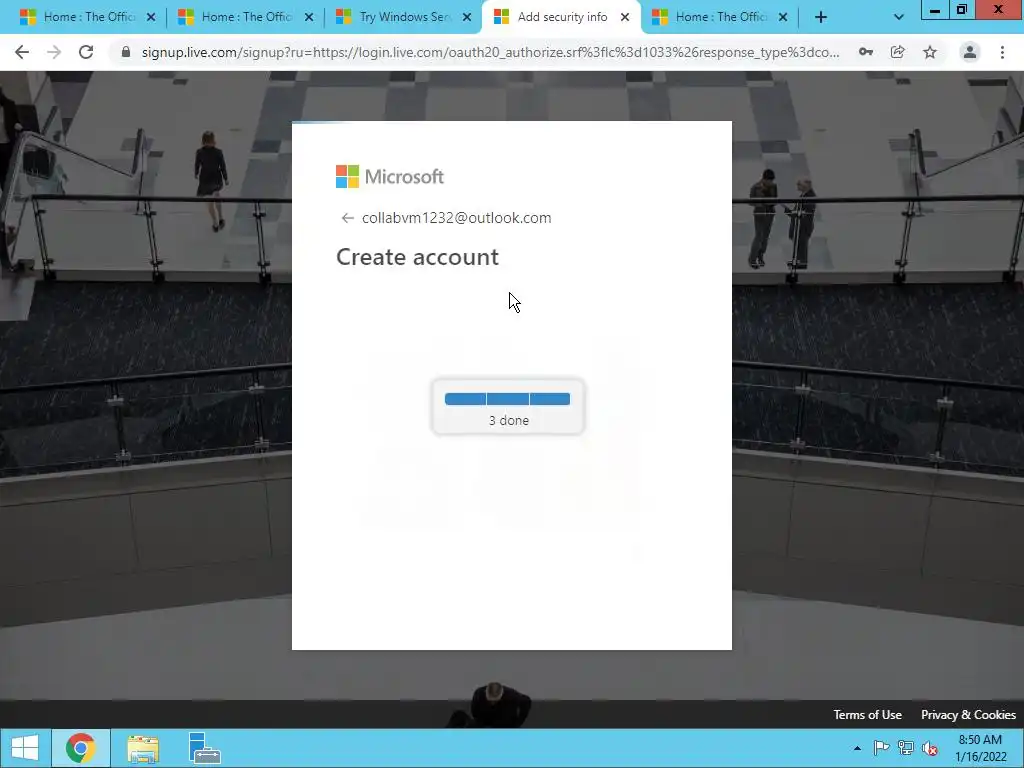Click the 3 done label
The width and height of the screenshot is (1024, 768).
(x=509, y=421)
